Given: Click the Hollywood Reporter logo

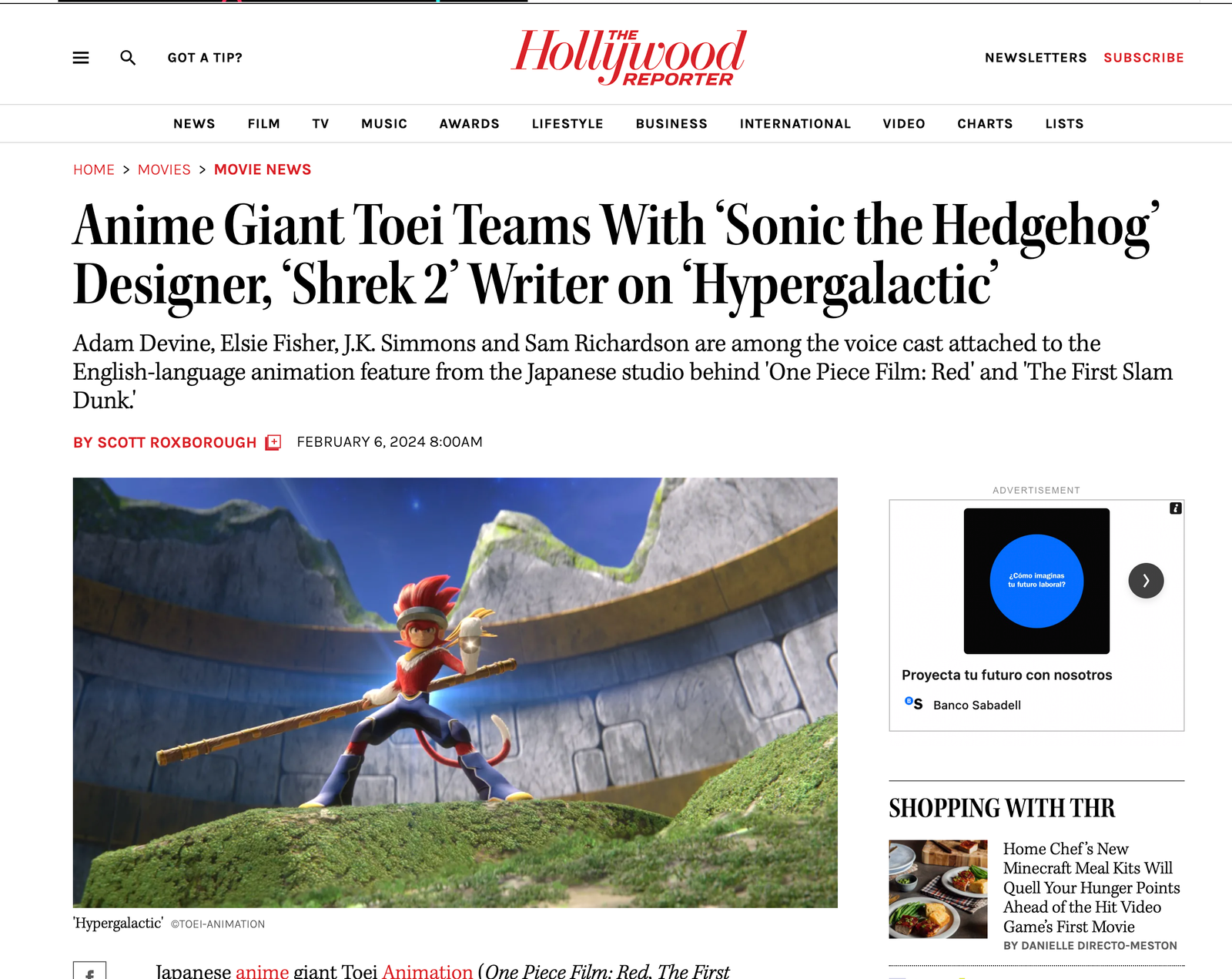Looking at the screenshot, I should tap(629, 56).
